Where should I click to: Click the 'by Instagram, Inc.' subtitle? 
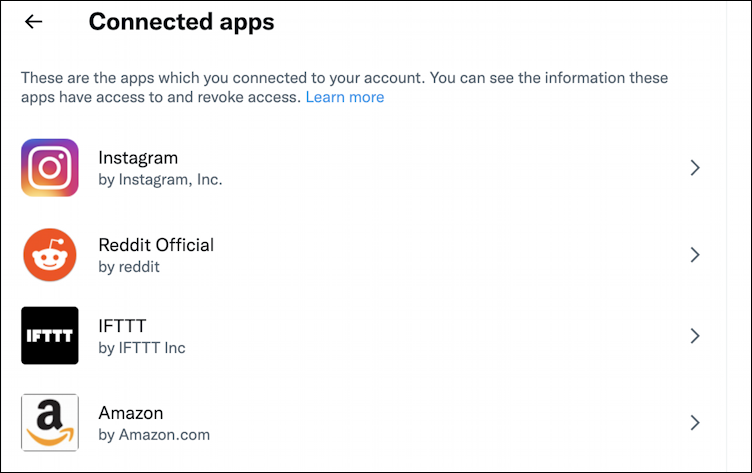tap(160, 180)
